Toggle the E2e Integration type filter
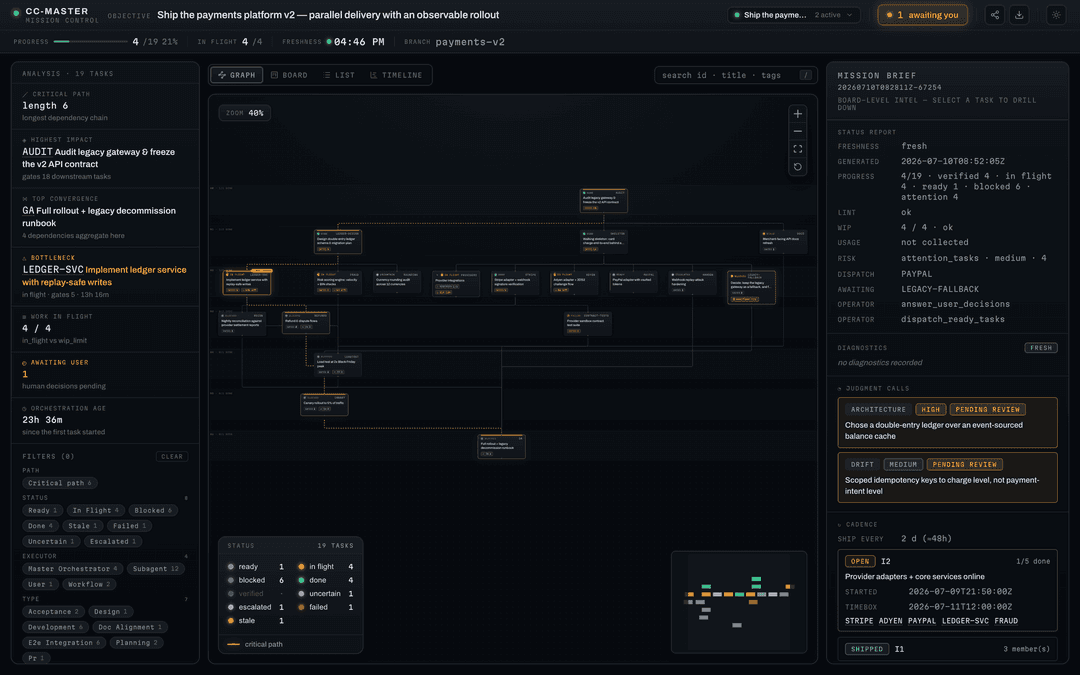The image size is (1080, 675). (x=64, y=643)
